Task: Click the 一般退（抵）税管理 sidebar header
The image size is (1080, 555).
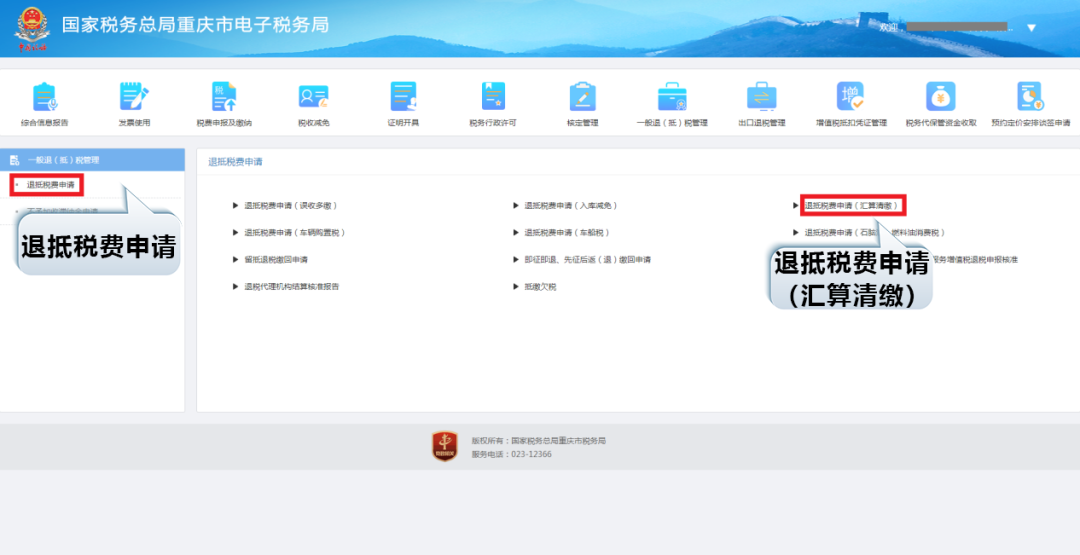Action: [x=92, y=160]
